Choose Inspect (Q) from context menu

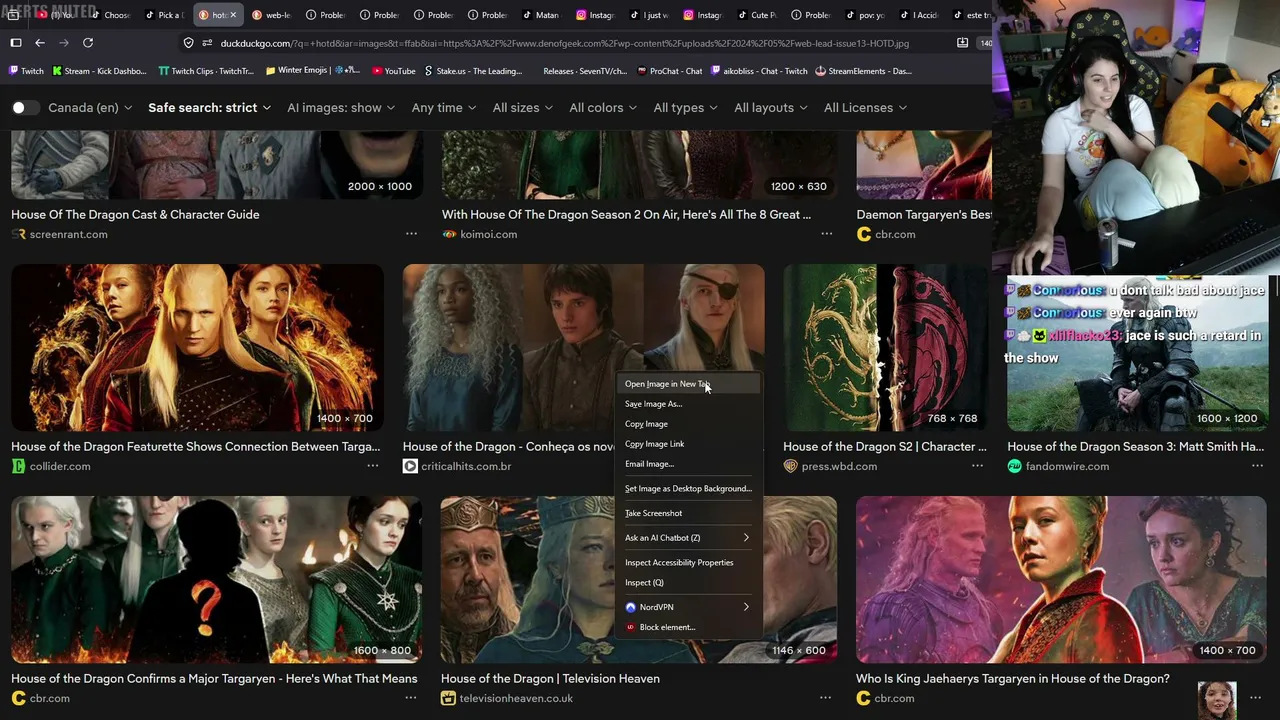(x=689, y=583)
